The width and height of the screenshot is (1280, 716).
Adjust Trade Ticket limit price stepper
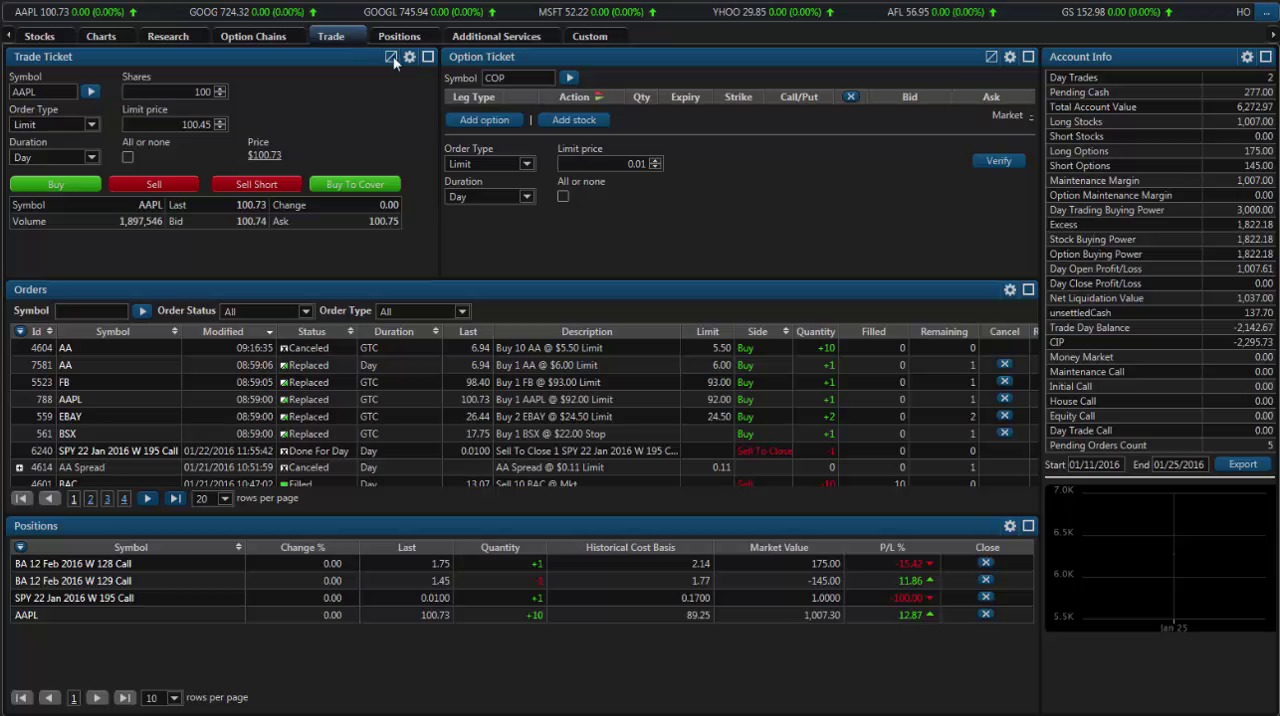click(x=220, y=125)
